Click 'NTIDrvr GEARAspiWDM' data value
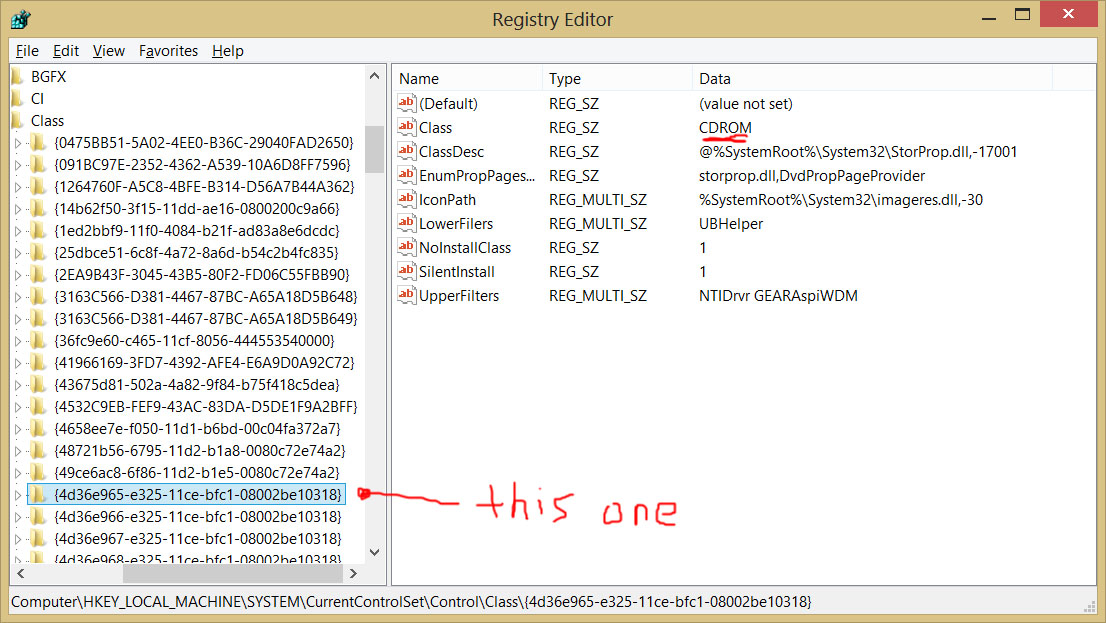This screenshot has height=623, width=1106. 778,296
